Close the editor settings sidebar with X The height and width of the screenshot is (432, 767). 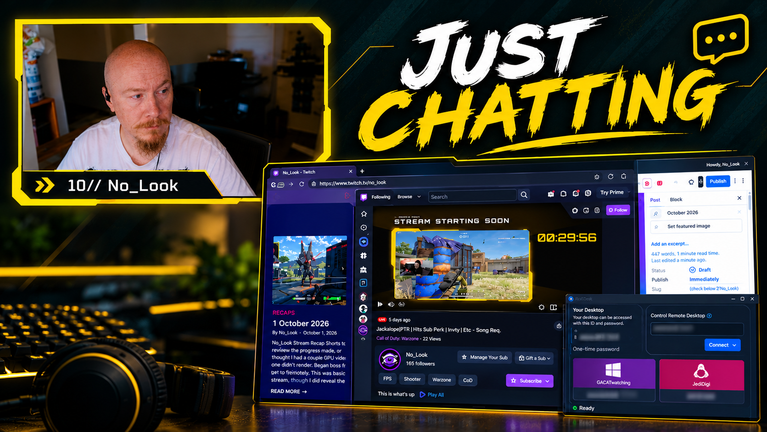coord(739,198)
